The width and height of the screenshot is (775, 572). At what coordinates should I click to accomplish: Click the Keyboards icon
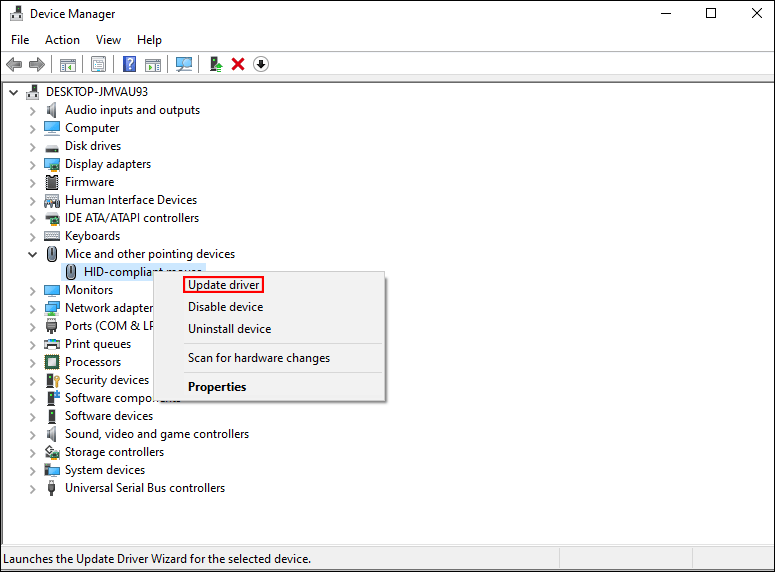coord(52,236)
